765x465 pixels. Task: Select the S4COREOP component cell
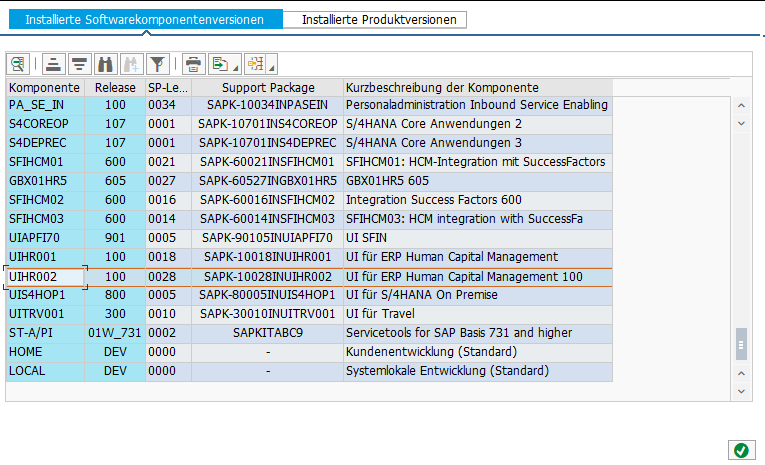point(45,124)
